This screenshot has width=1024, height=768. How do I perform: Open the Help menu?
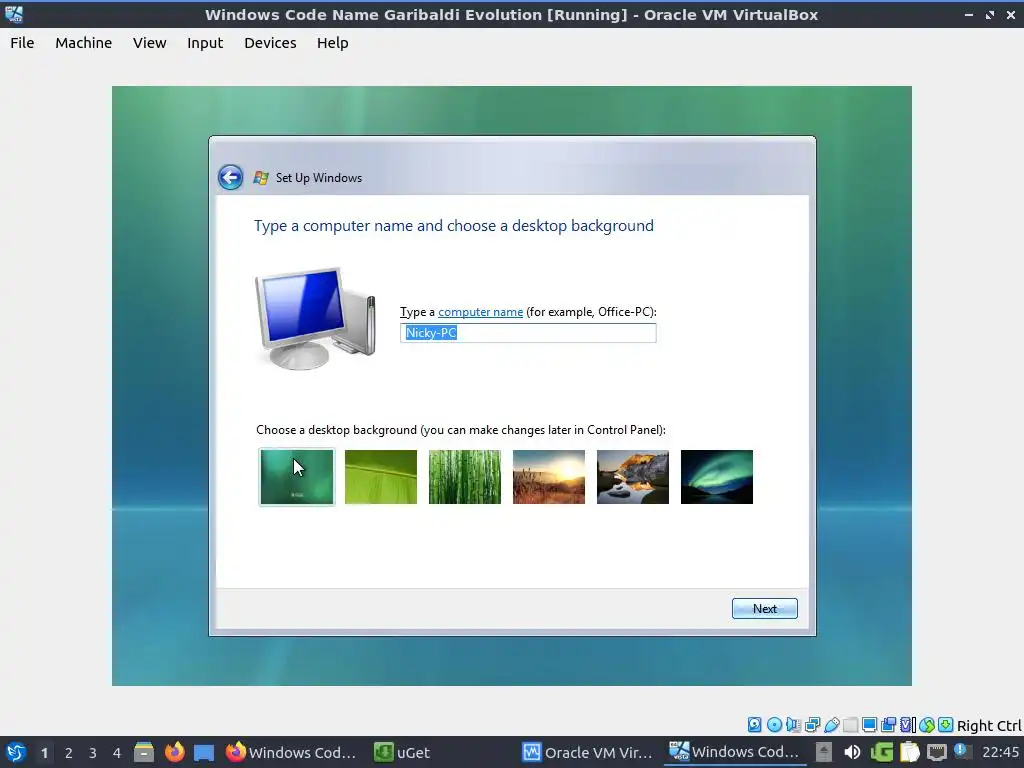pos(332,42)
